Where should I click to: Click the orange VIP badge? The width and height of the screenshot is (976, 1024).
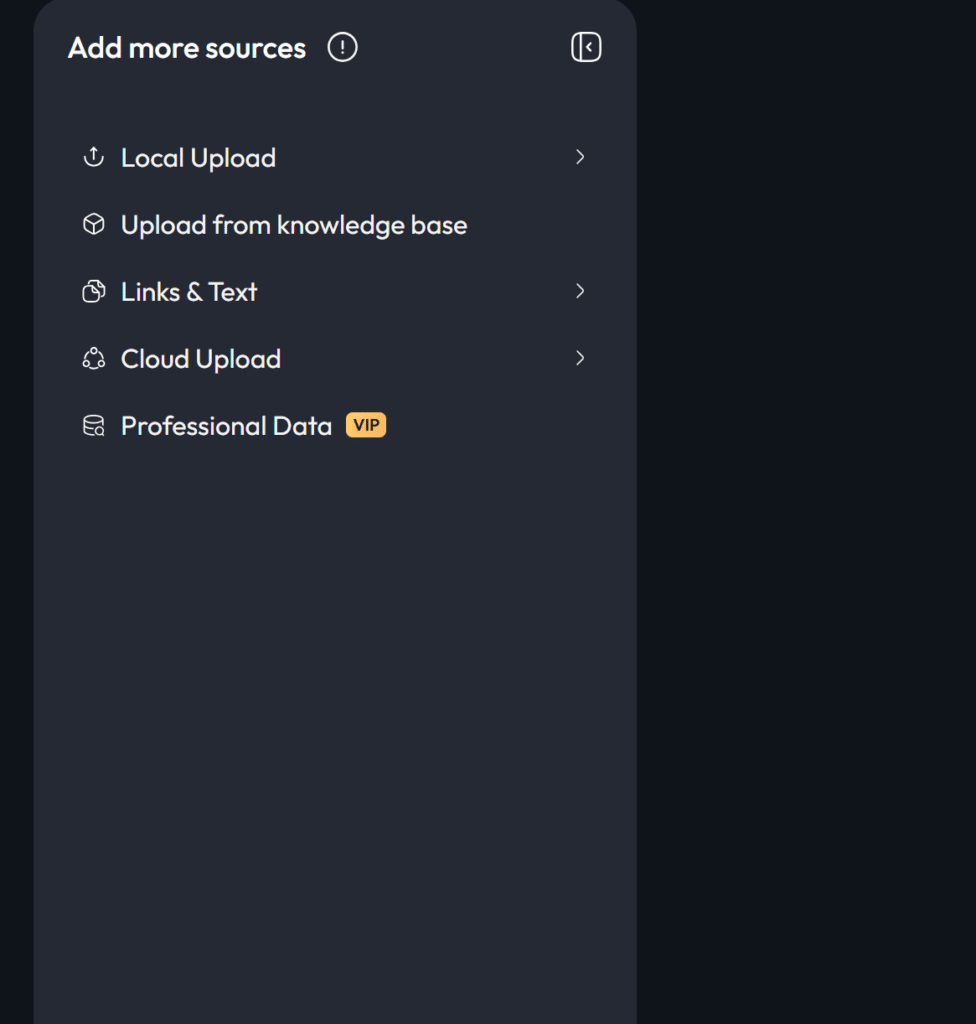click(366, 425)
